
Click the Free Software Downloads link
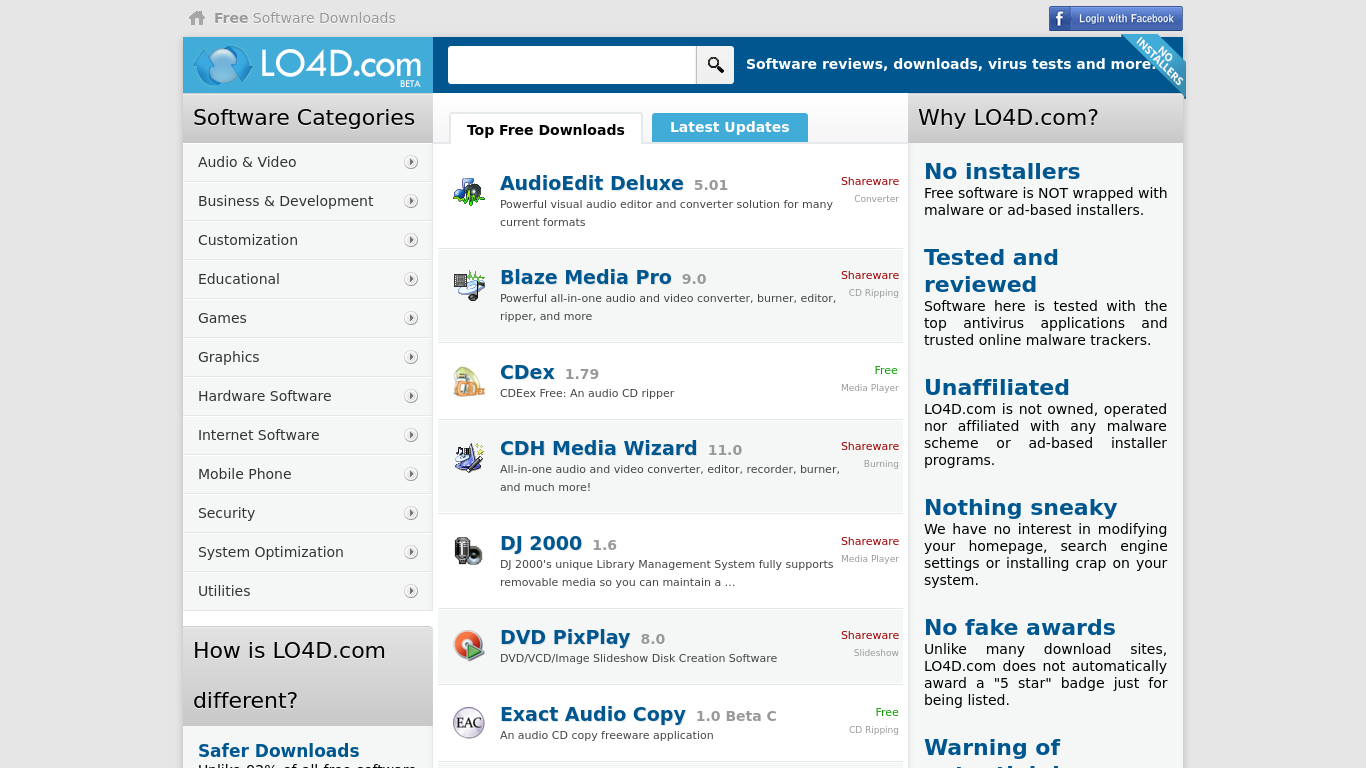point(305,18)
